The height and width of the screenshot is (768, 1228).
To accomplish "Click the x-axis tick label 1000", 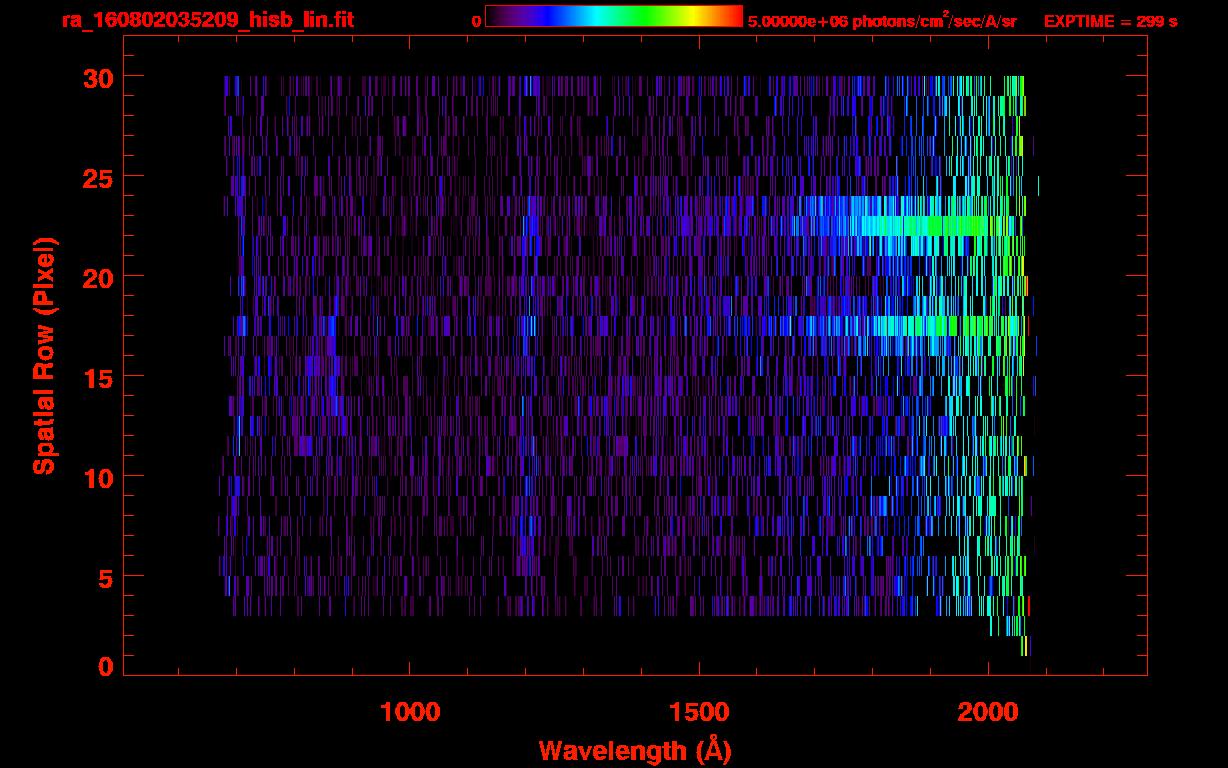I will [x=410, y=712].
